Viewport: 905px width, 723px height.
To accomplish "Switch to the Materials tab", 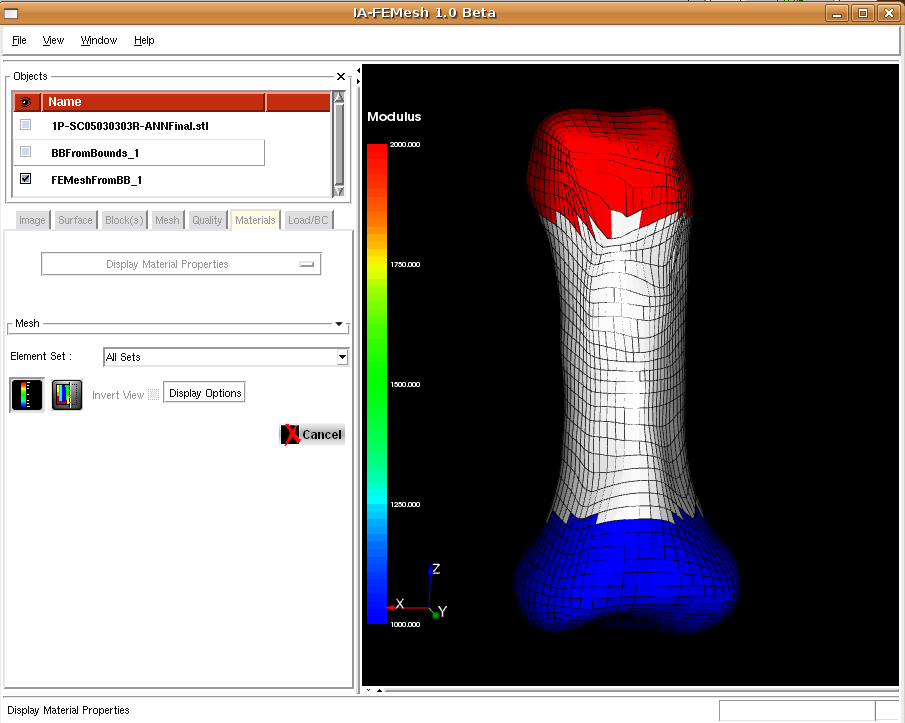I will pos(255,220).
